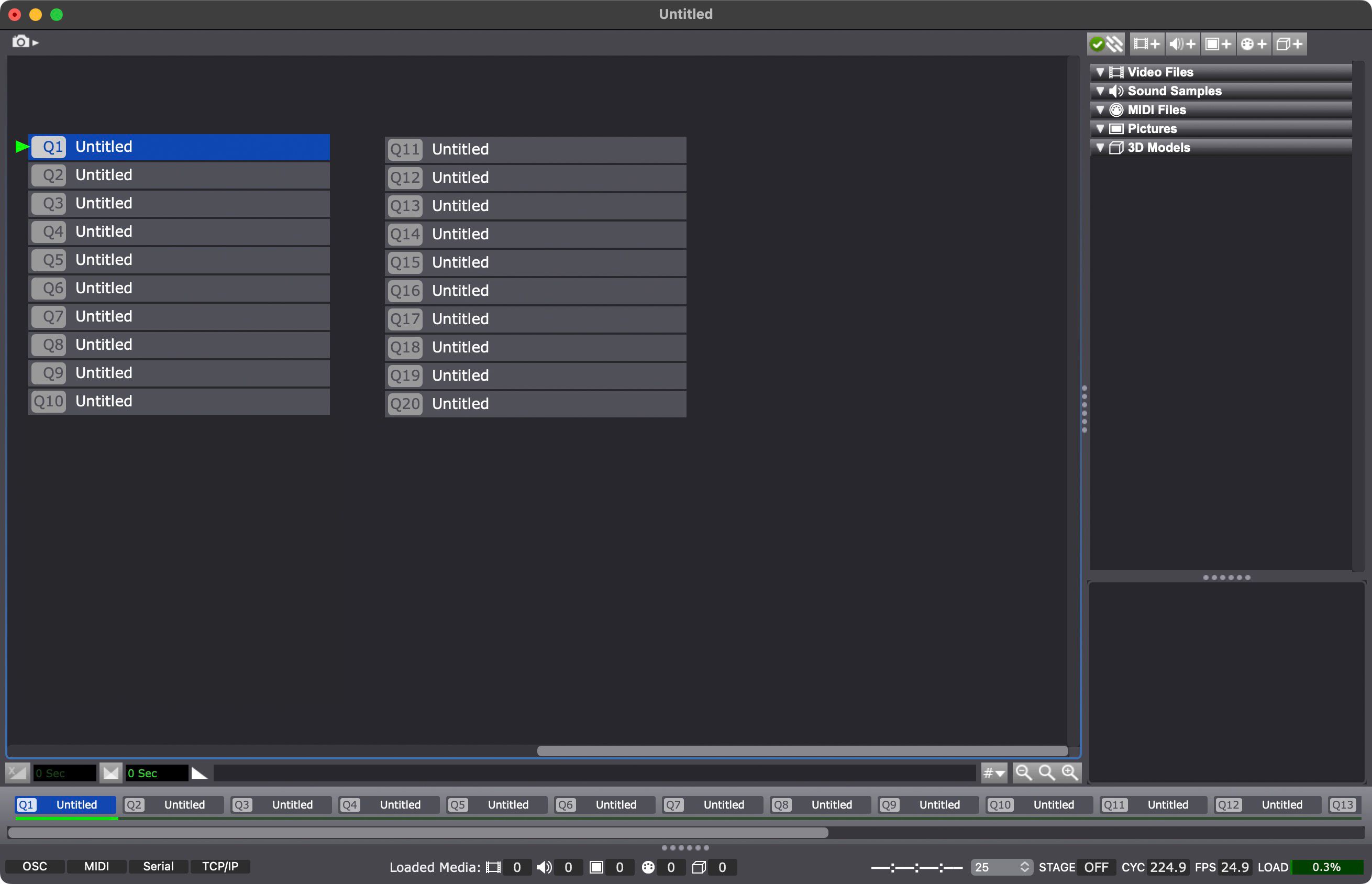Collapse the Video Files media bin
The height and width of the screenshot is (884, 1372).
click(x=1100, y=71)
